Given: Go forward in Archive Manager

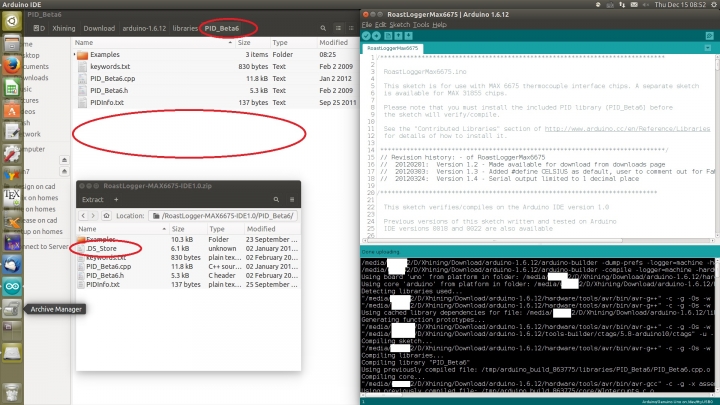Looking at the screenshot, I should point(93,216).
